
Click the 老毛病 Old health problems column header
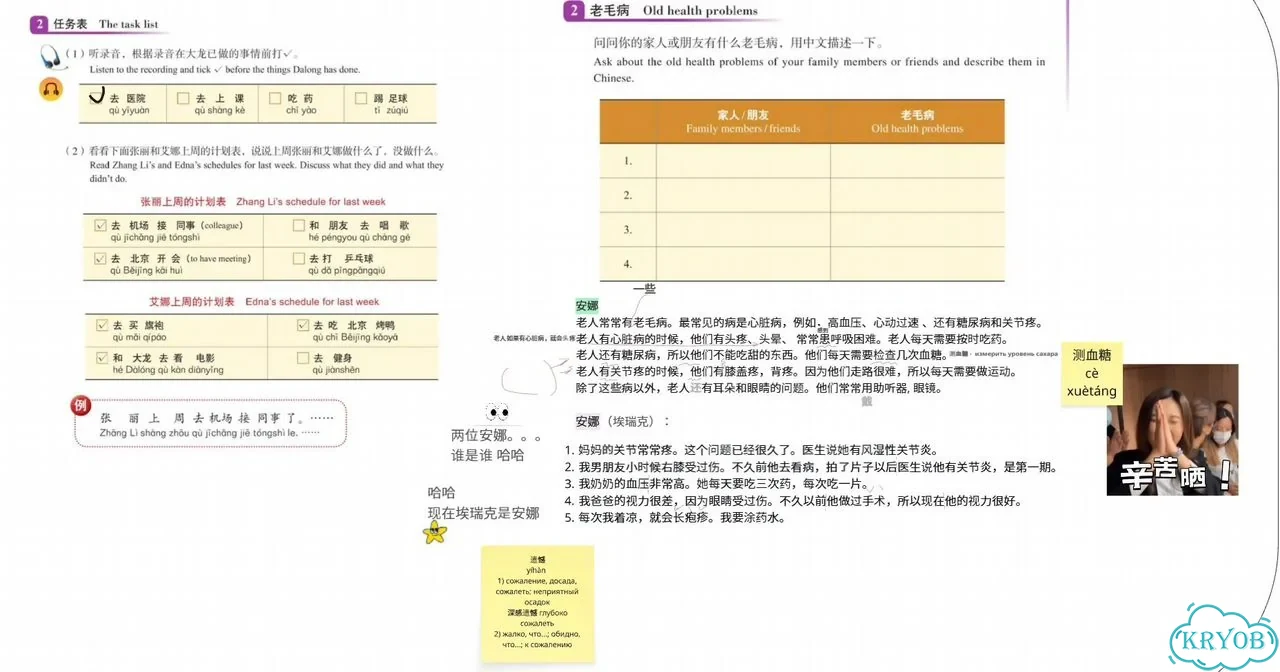(x=917, y=121)
